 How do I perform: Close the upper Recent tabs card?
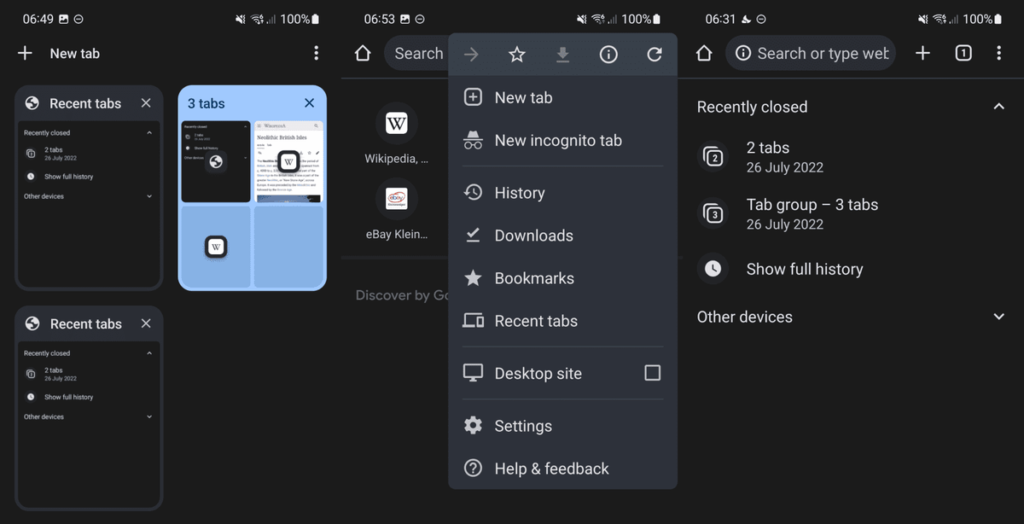point(146,103)
